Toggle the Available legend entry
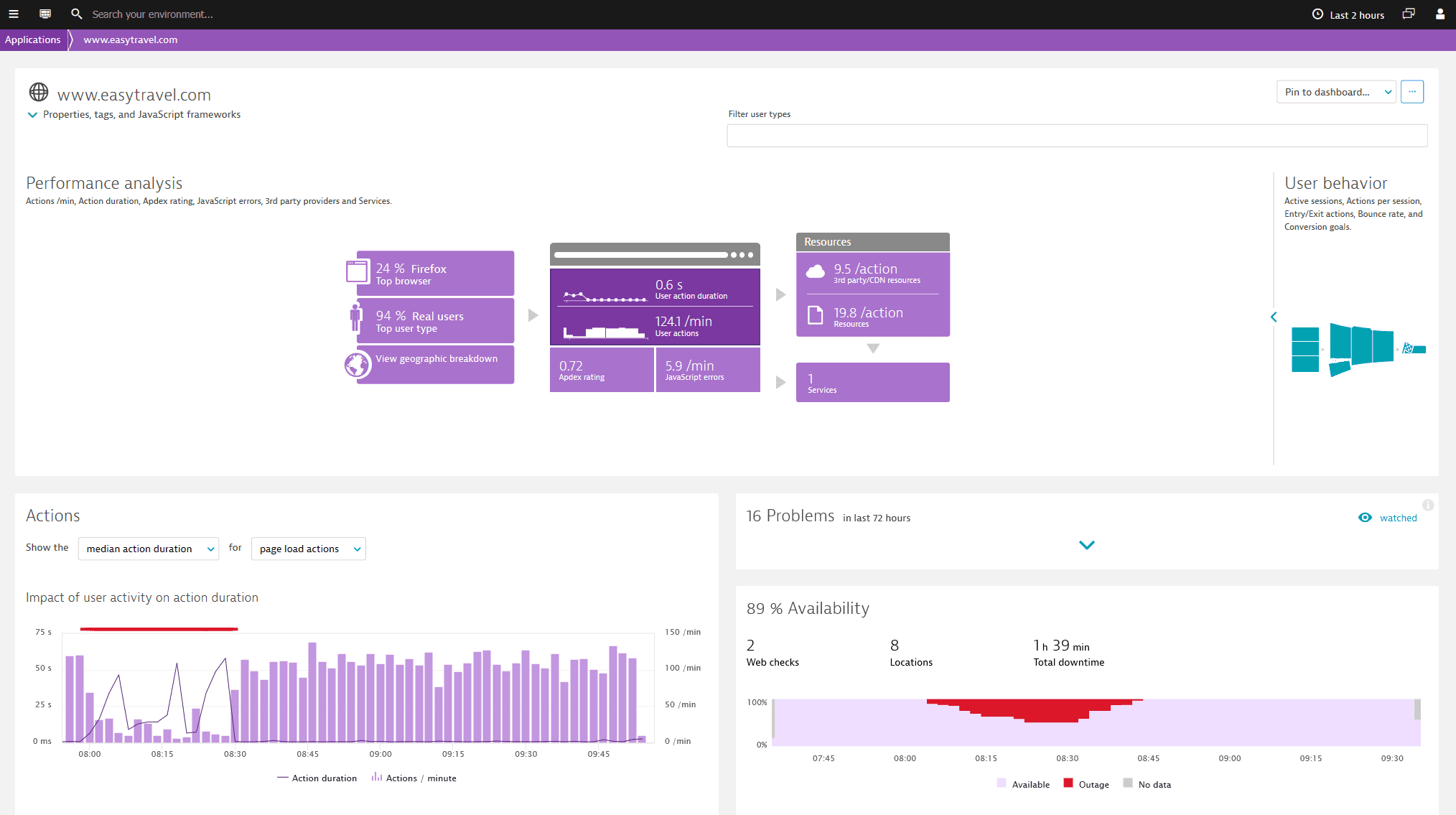The image size is (1456, 815). point(1023,784)
